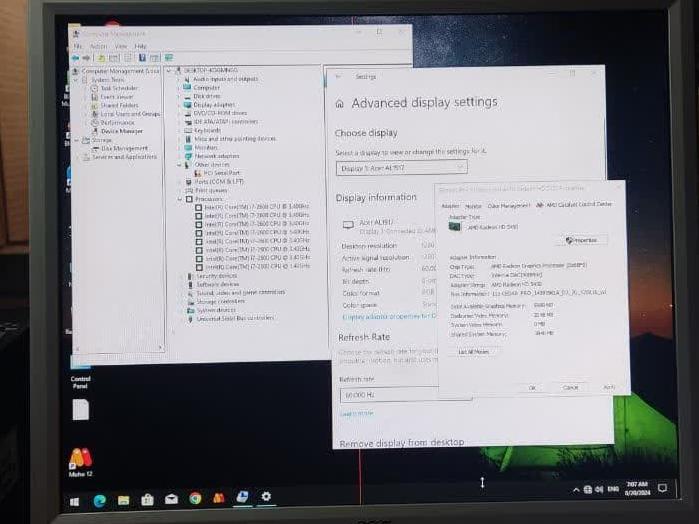Select Audio inputs and outputs category
Screen dimensions: 699x524
click(x=226, y=79)
